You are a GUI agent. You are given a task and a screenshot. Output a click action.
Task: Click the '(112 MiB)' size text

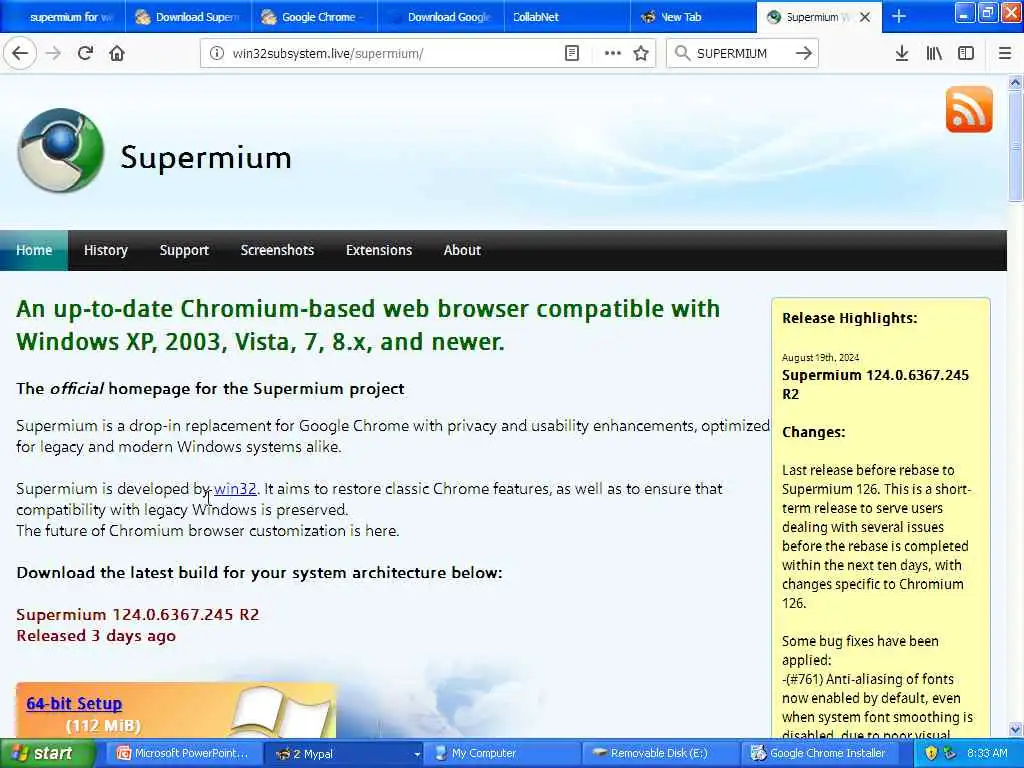pyautogui.click(x=103, y=726)
